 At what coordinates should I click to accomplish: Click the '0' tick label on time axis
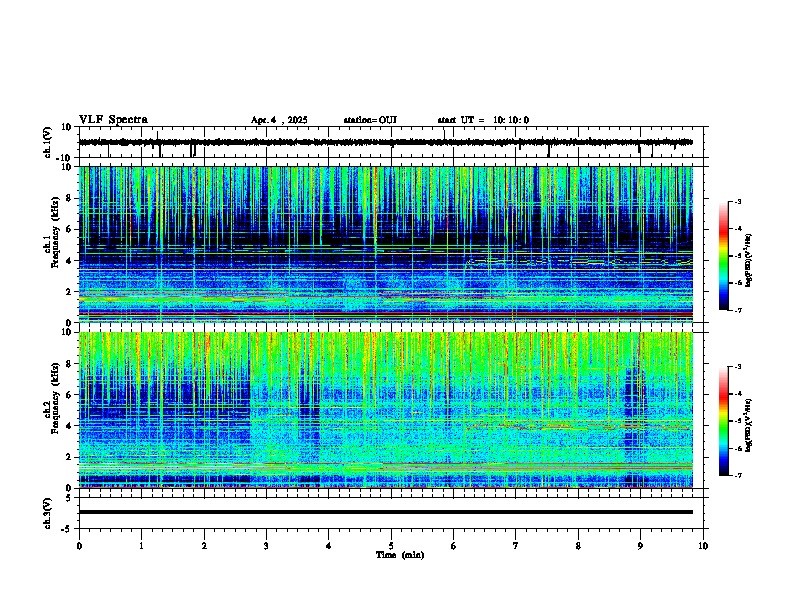click(79, 546)
